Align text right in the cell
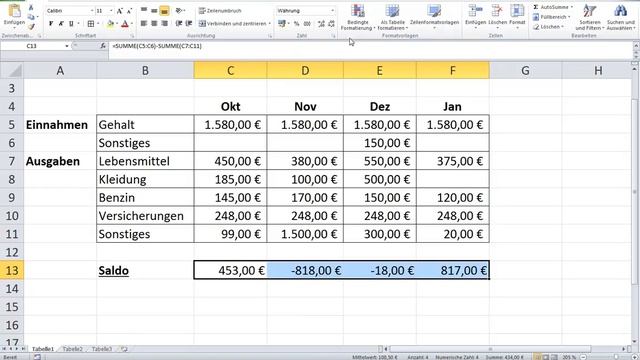 coord(164,24)
